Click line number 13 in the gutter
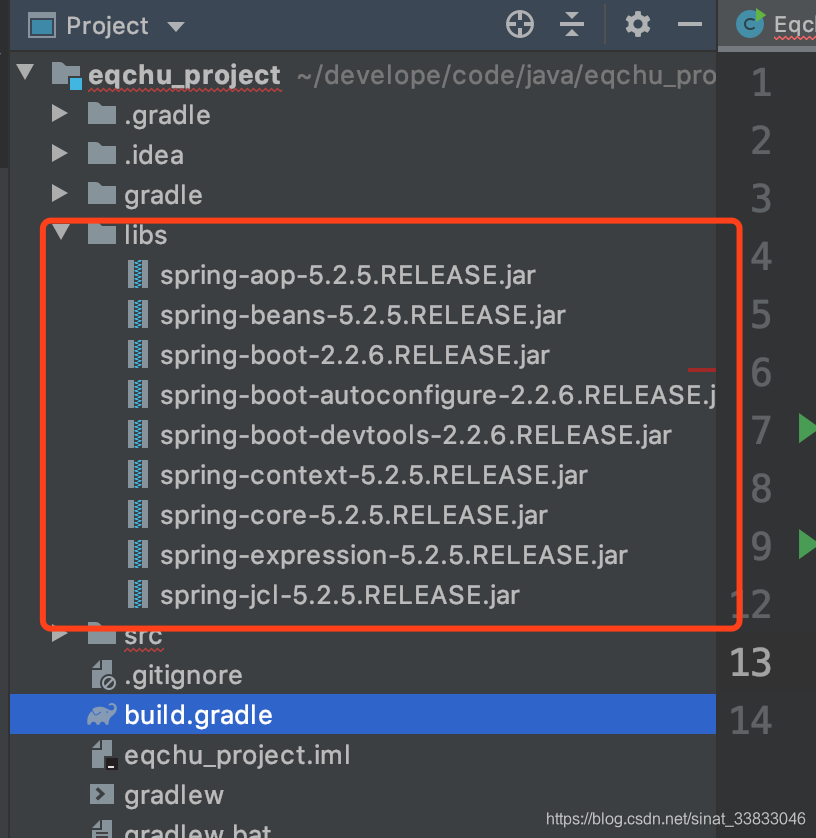 [751, 663]
